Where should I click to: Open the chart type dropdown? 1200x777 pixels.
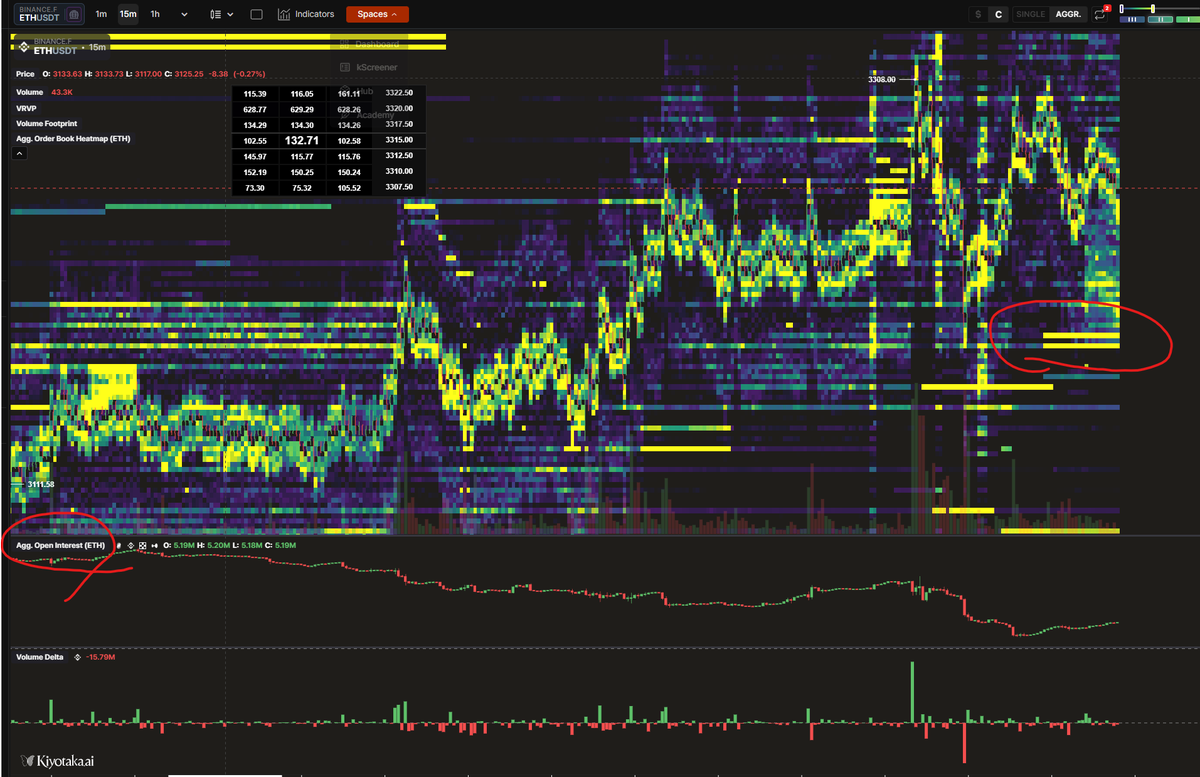[222, 14]
